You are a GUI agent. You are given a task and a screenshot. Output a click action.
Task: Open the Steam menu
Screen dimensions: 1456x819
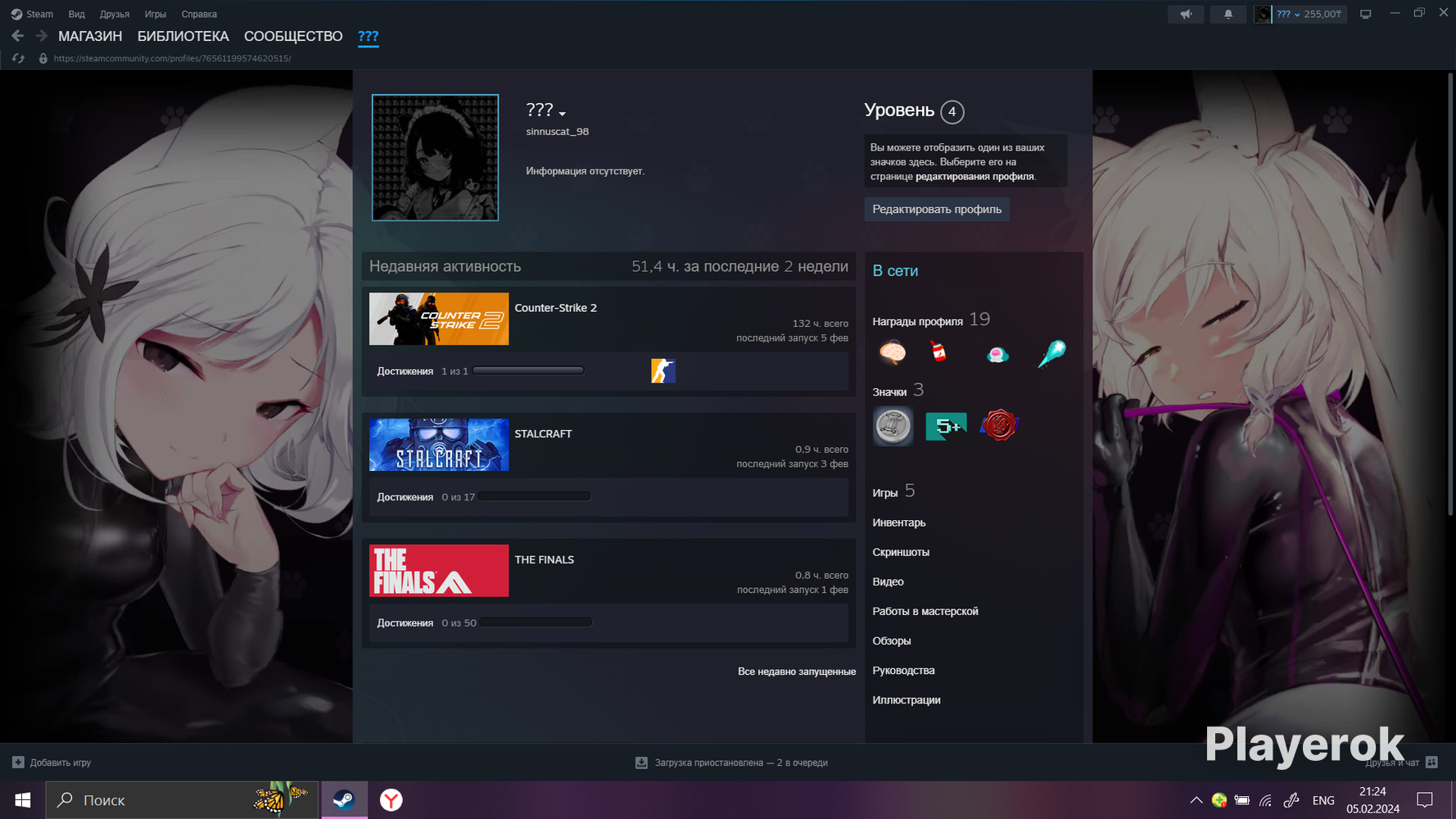(x=33, y=14)
